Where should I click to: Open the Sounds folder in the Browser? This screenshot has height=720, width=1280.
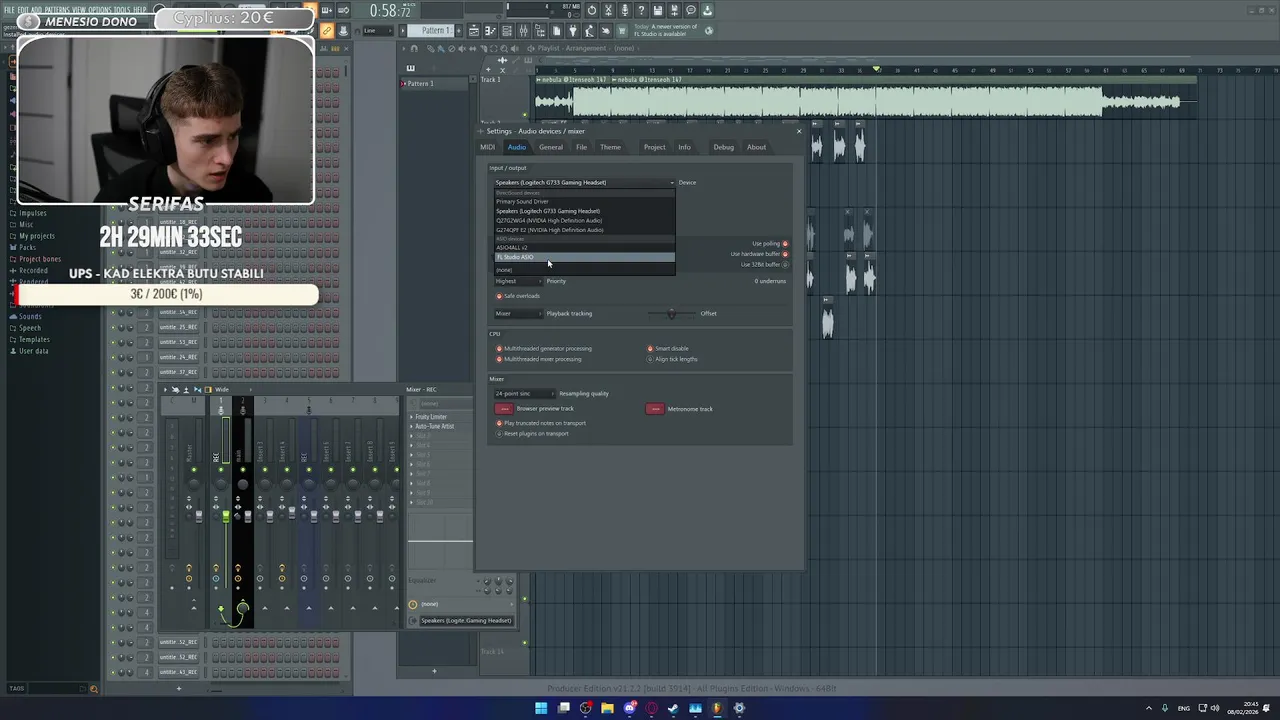click(30, 316)
